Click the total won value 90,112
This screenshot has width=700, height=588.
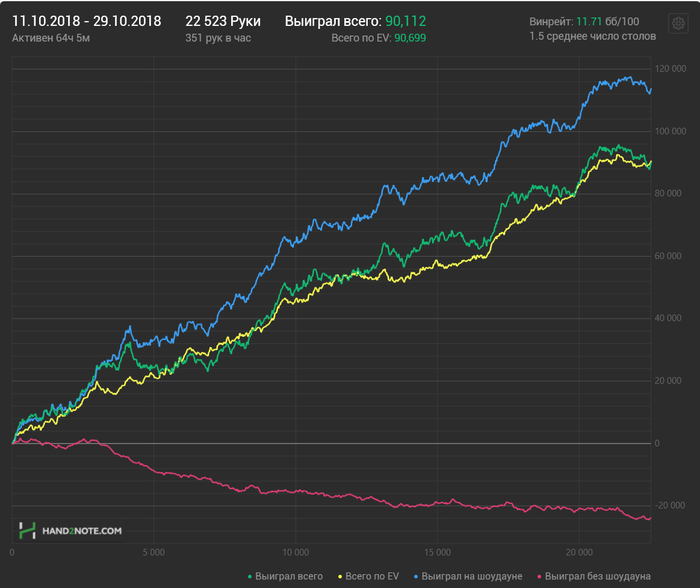[x=405, y=21]
